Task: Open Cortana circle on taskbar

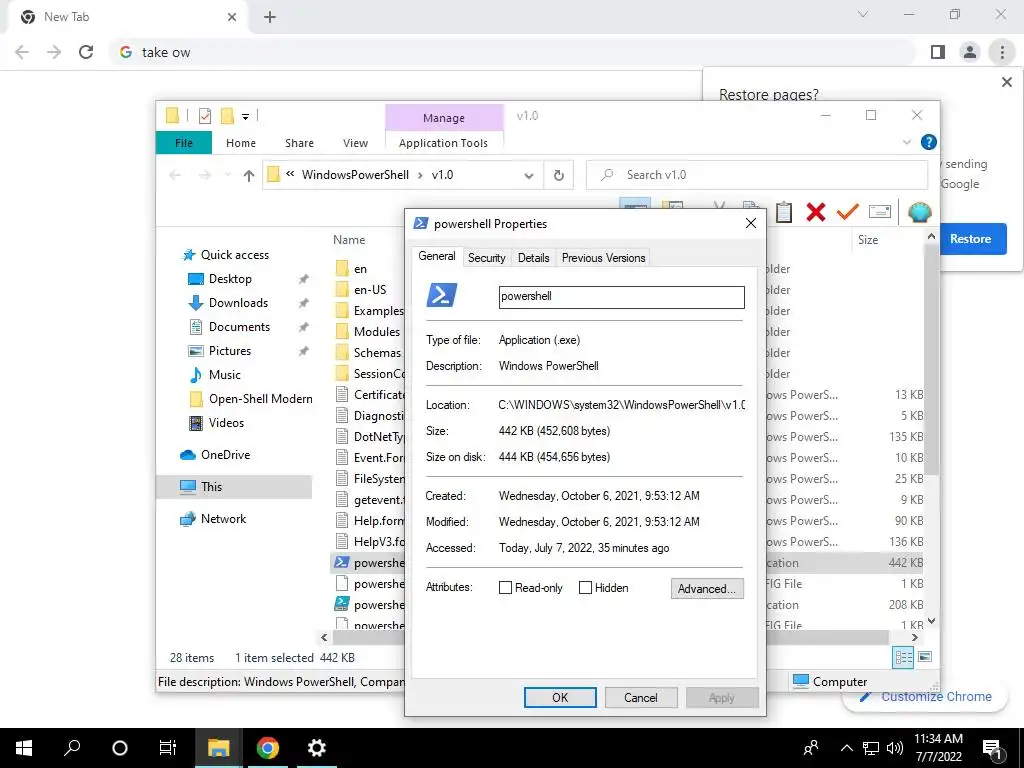Action: 120,748
